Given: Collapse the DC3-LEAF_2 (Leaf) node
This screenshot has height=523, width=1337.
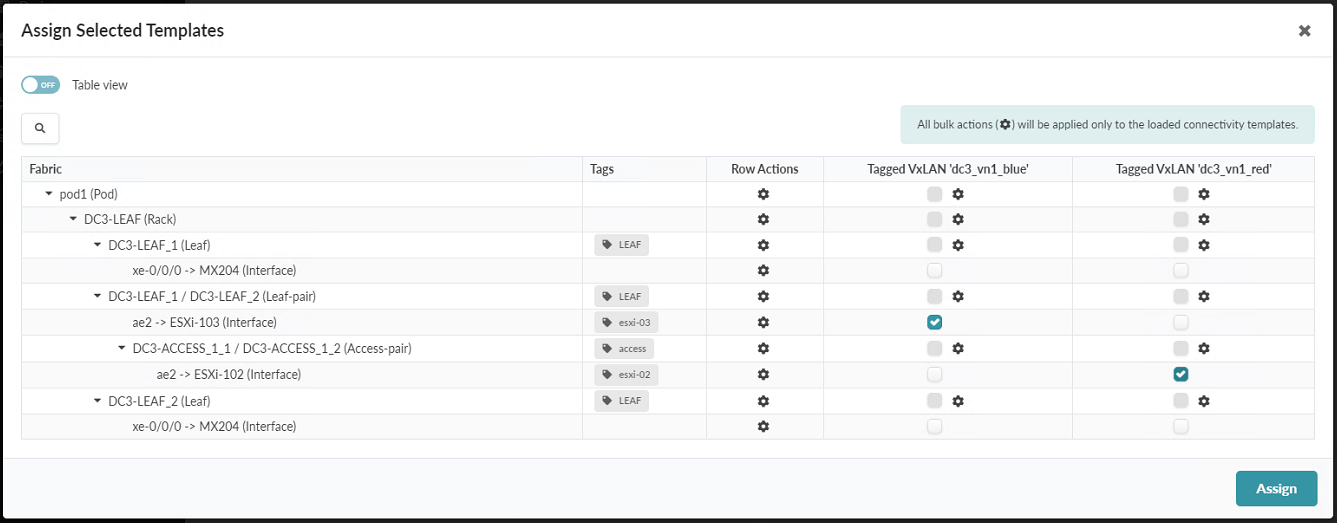Looking at the screenshot, I should [x=98, y=401].
